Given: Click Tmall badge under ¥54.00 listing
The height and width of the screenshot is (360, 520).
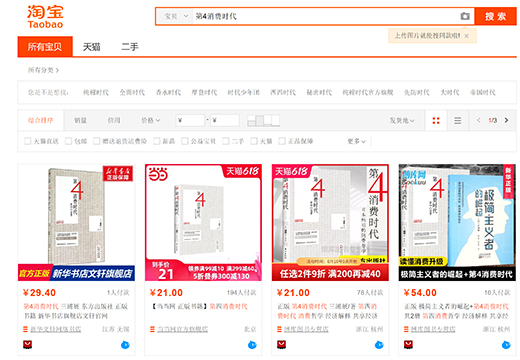Looking at the screenshot, I should pos(409,345).
